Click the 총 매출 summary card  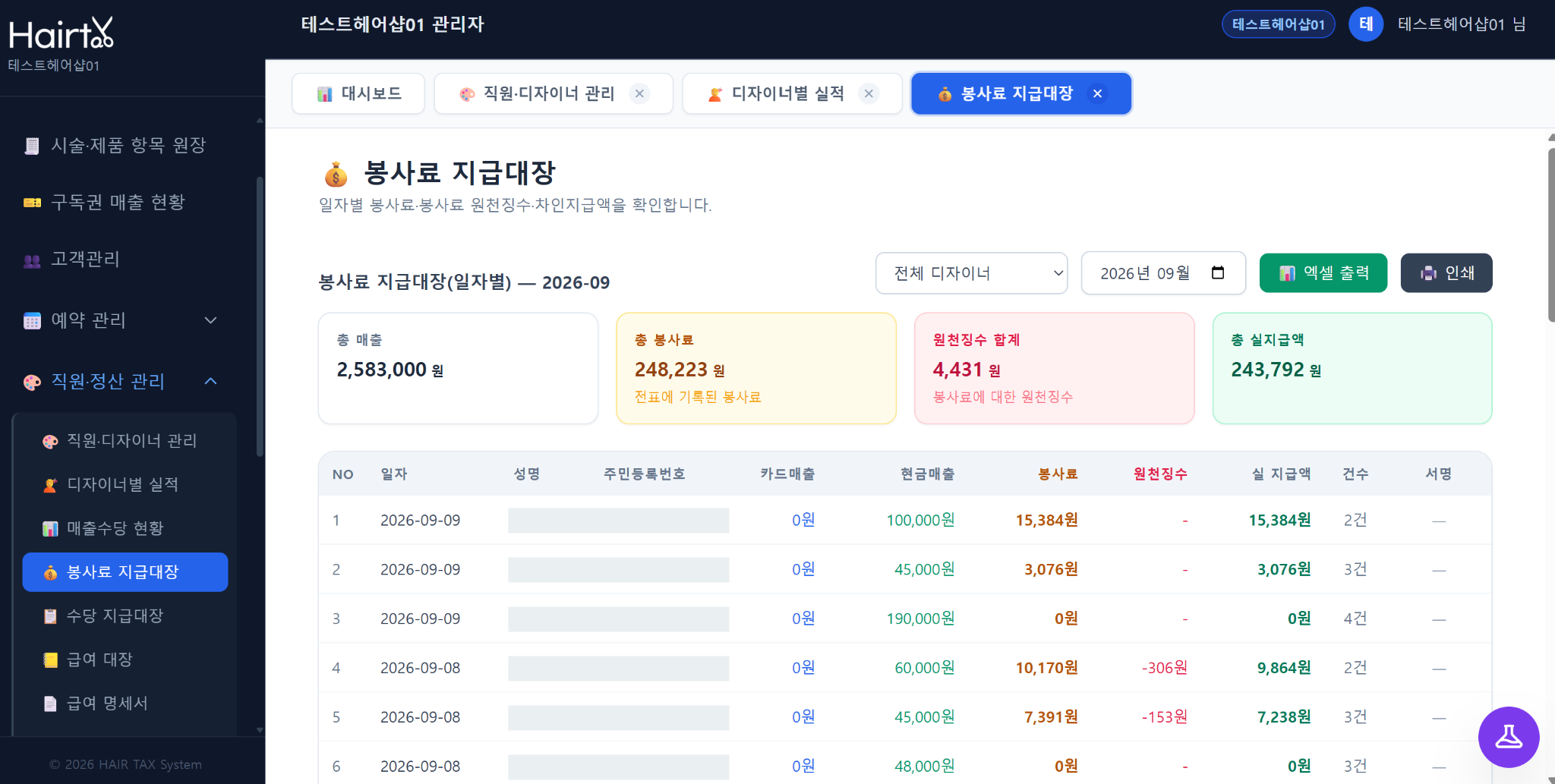coord(458,368)
